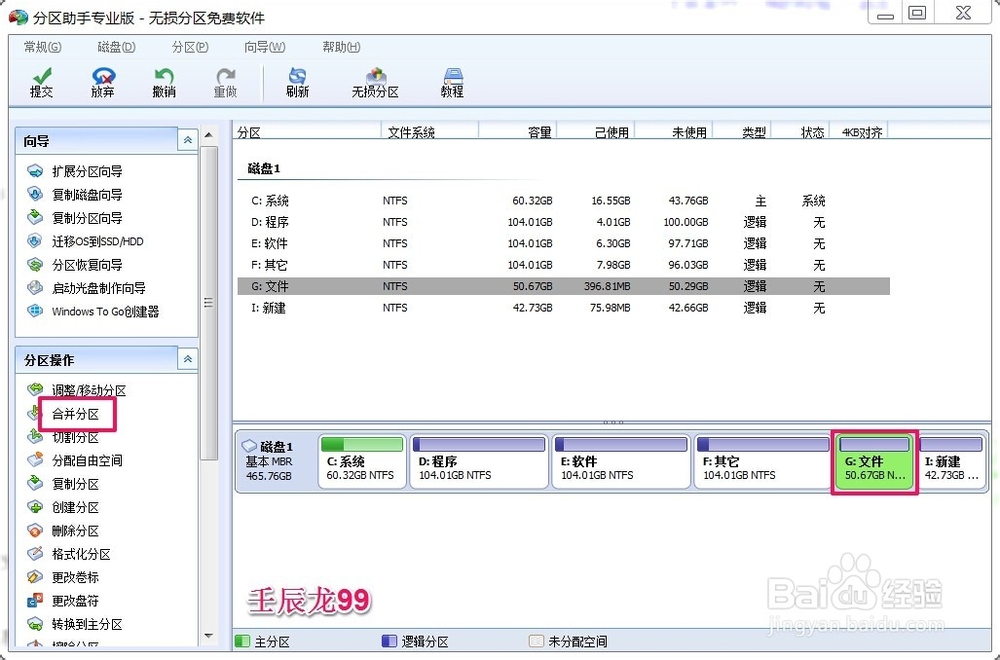This screenshot has width=1000, height=660.
Task: Click the 刷新 (refresh) toolbar icon
Action: tap(297, 83)
